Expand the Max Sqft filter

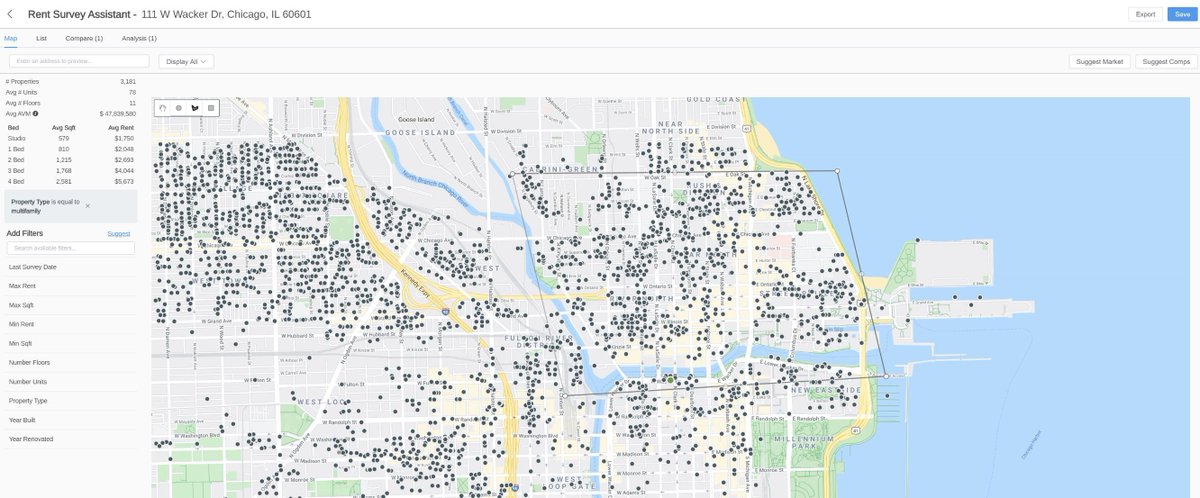[x=71, y=305]
